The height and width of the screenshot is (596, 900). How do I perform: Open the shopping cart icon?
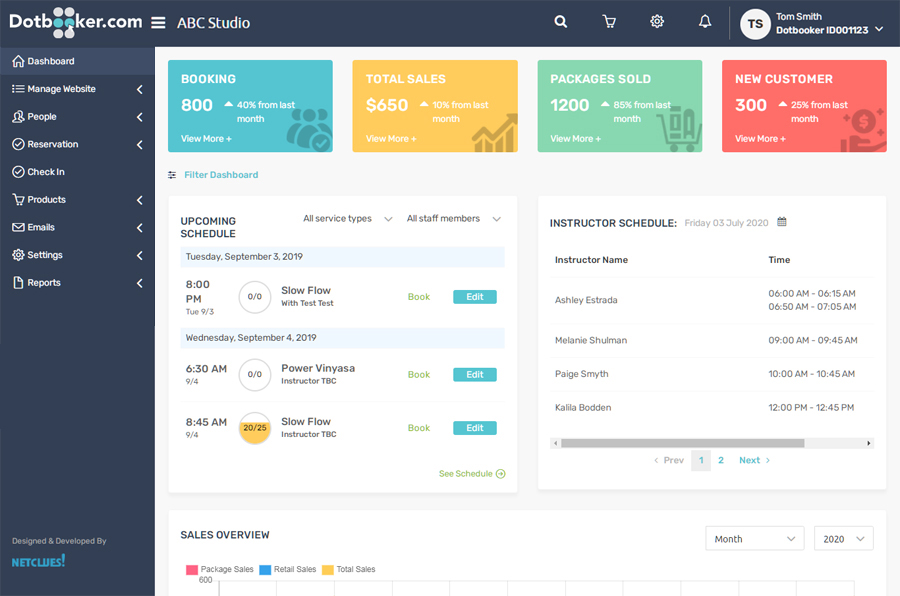(609, 21)
